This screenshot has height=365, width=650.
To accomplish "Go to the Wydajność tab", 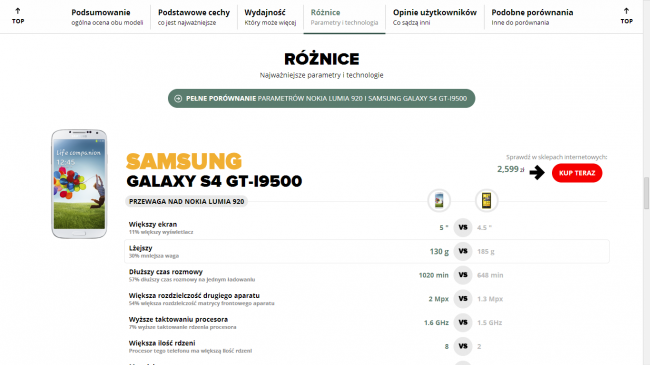I will tap(270, 17).
